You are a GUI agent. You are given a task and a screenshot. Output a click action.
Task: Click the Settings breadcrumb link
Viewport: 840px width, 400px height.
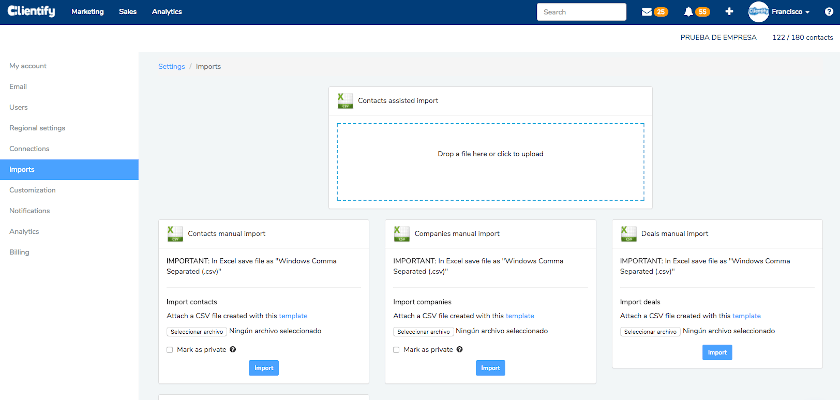(x=171, y=66)
